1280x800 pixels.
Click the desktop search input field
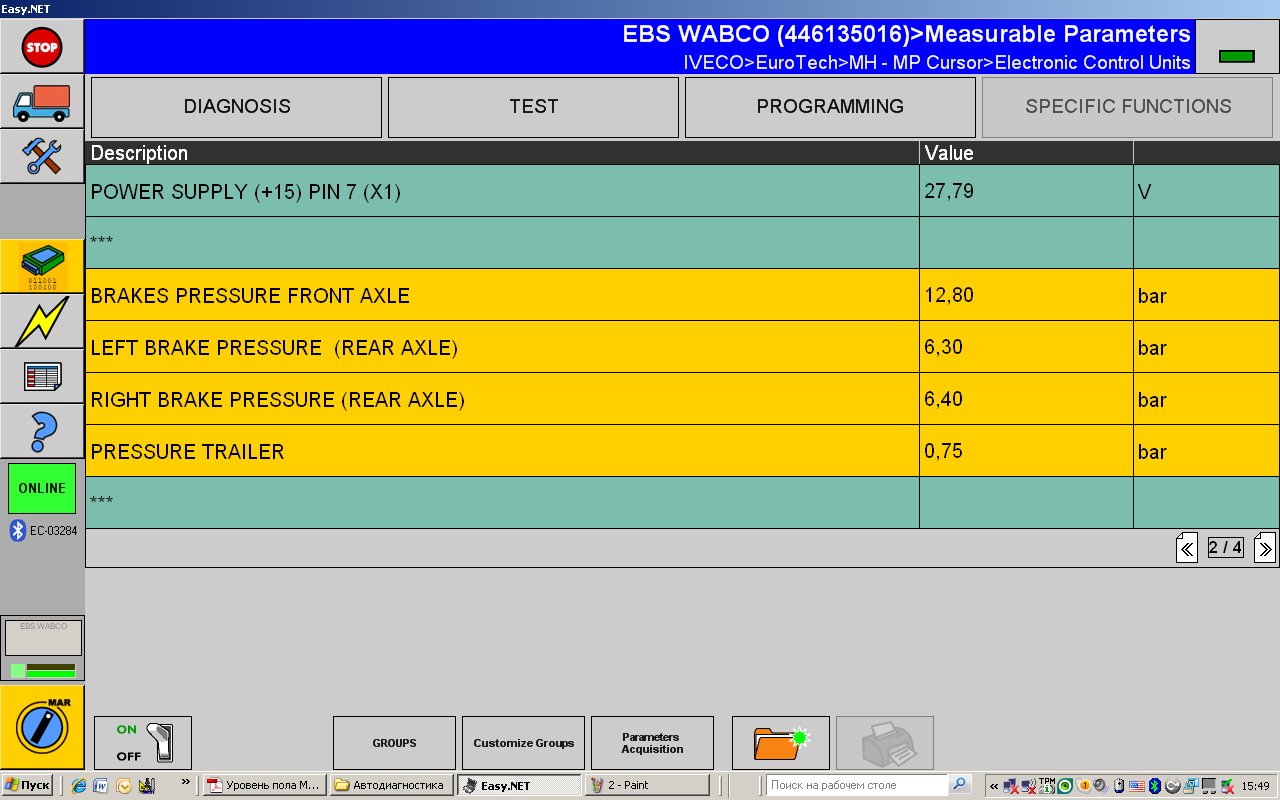[856, 785]
